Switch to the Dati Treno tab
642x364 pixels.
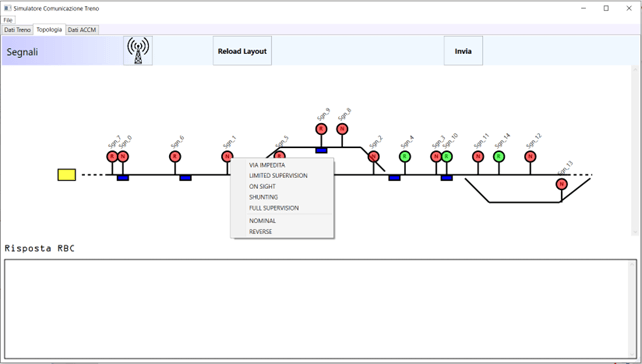tap(18, 30)
